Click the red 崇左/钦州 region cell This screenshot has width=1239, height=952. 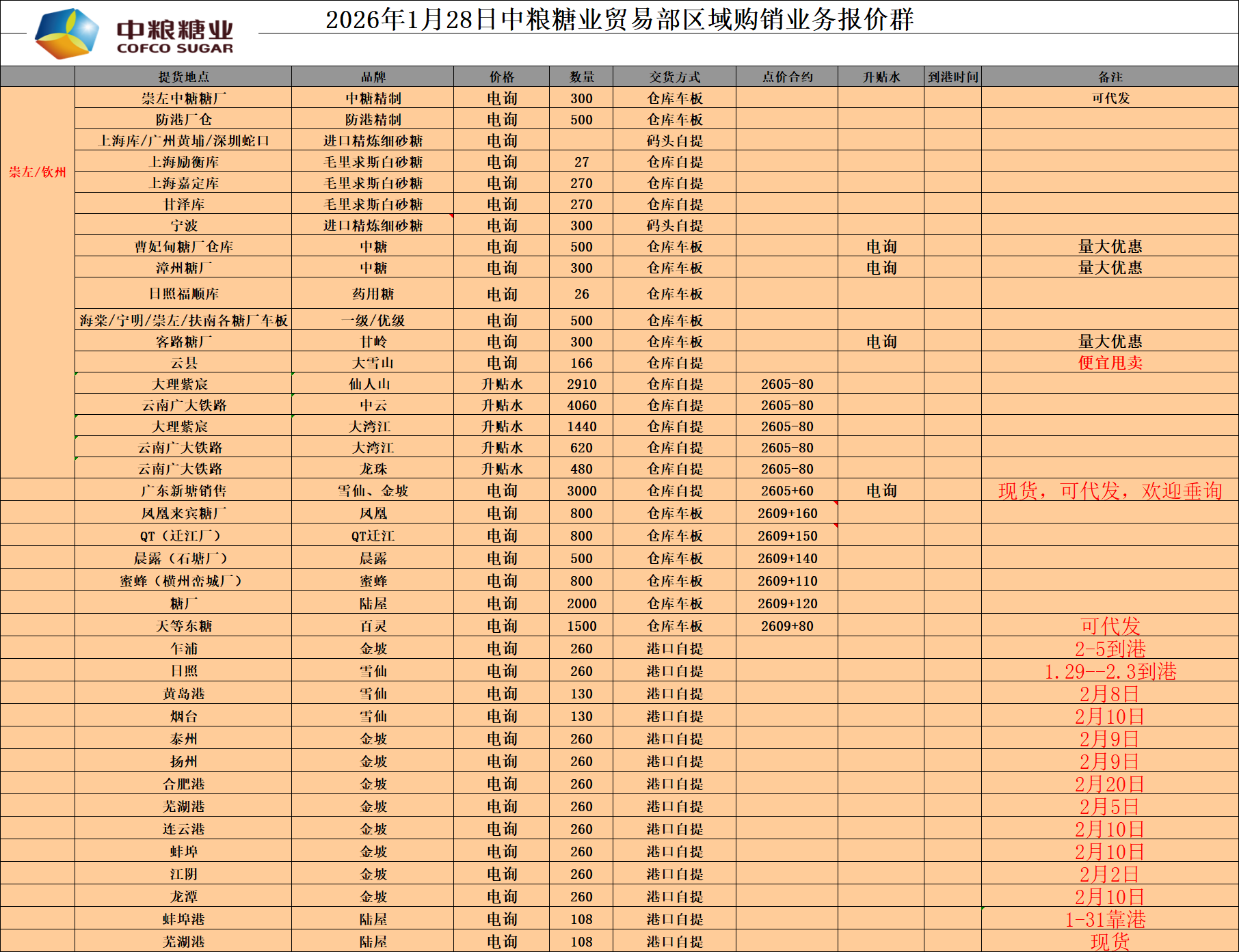[x=38, y=172]
